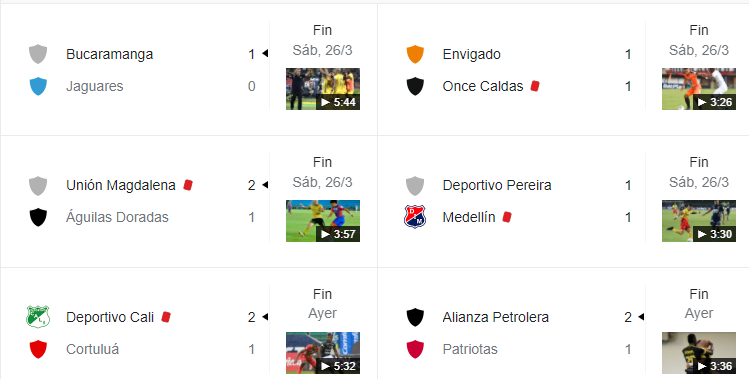Play the Bucaramanga vs Jaguares highlights video
The image size is (749, 379).
pos(323,89)
